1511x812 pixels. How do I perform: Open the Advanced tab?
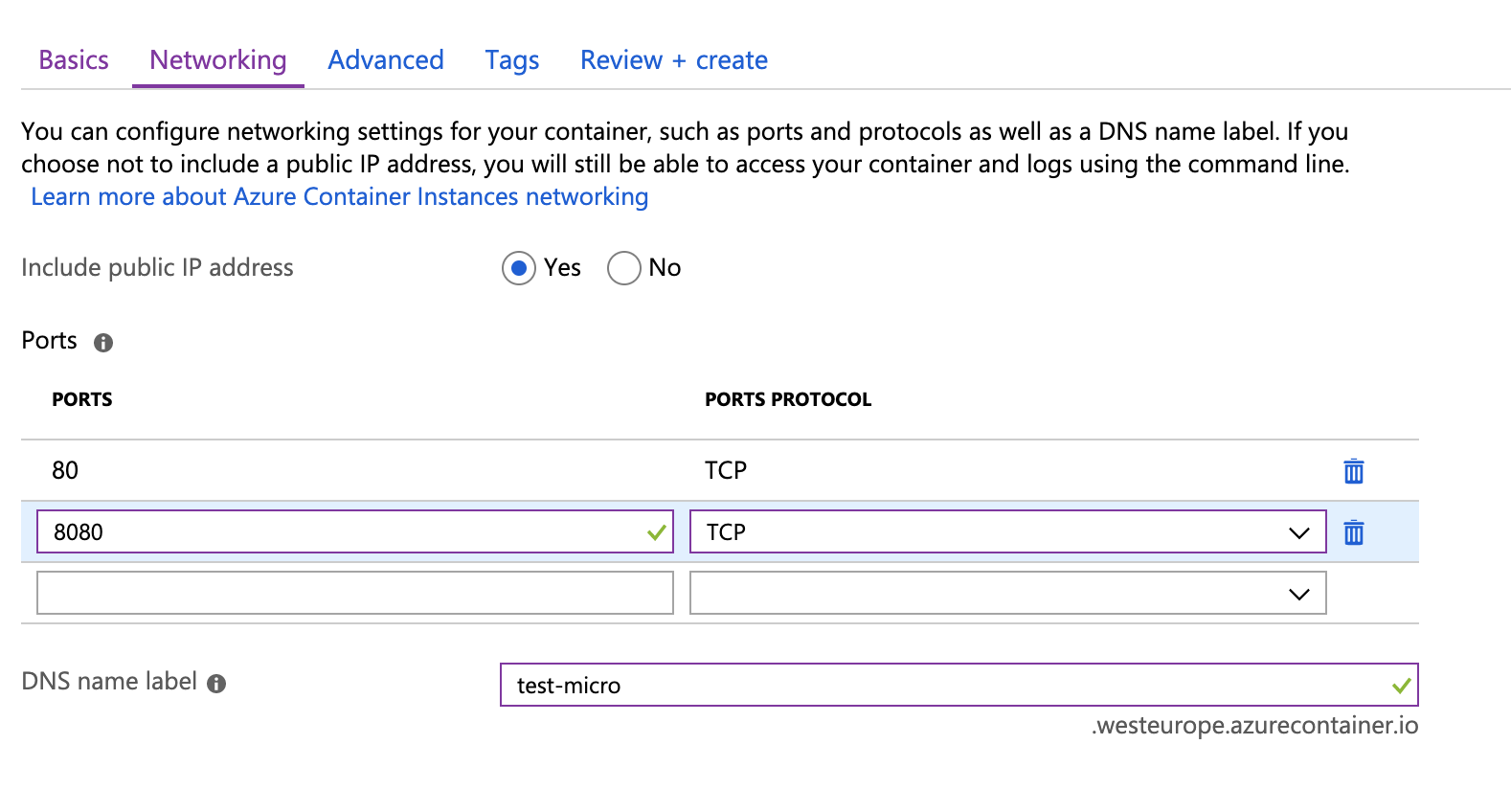(386, 60)
